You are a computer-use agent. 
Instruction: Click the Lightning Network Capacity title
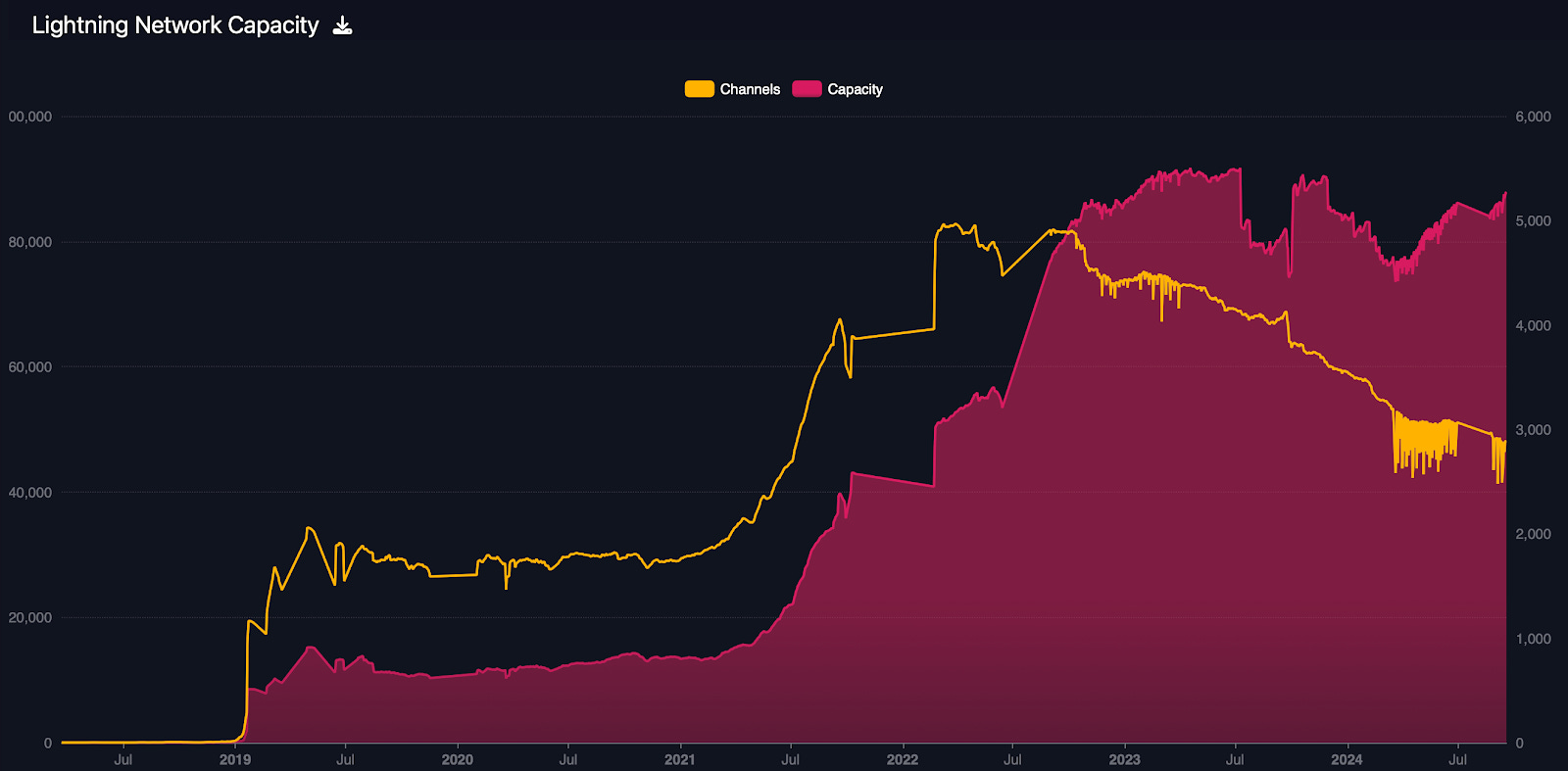point(175,25)
